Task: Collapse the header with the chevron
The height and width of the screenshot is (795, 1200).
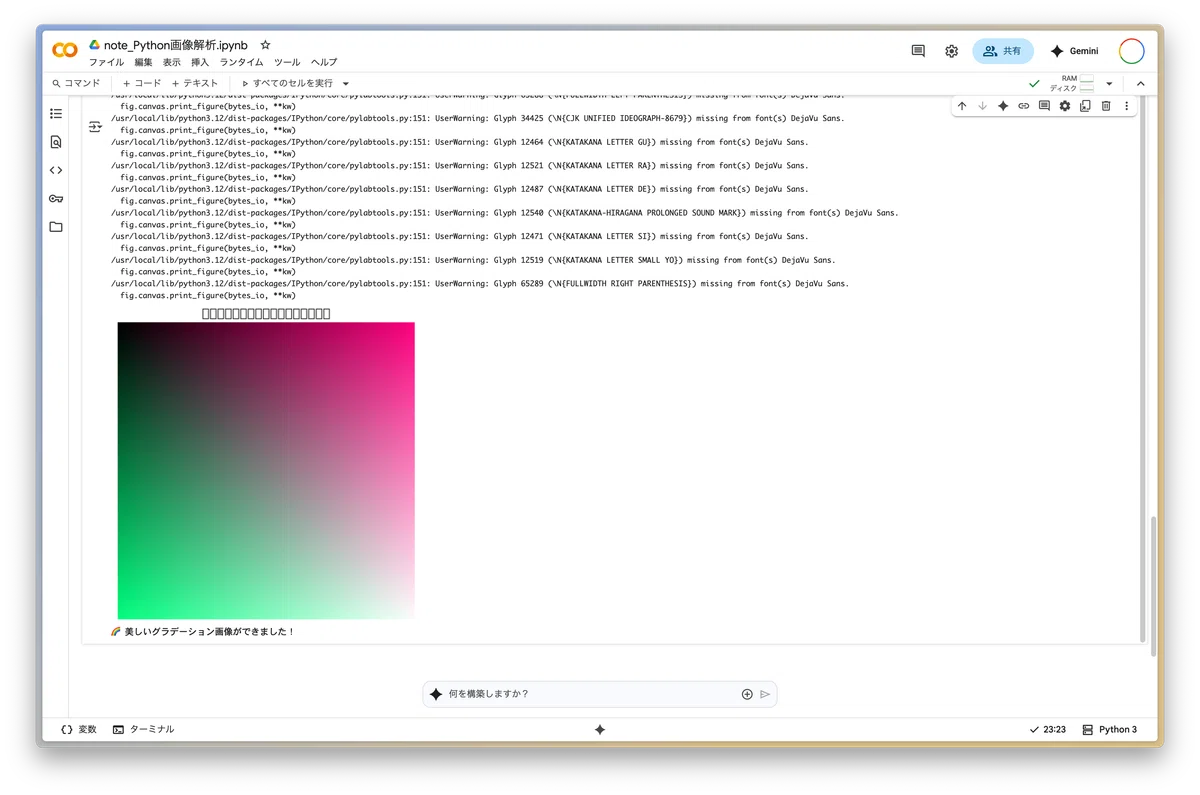Action: tap(1140, 84)
